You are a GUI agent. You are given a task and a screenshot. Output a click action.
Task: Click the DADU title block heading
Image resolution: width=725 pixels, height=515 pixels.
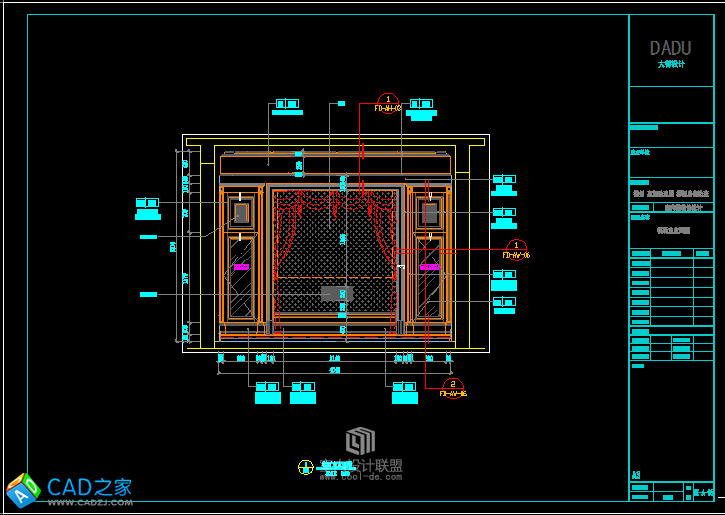coord(670,49)
